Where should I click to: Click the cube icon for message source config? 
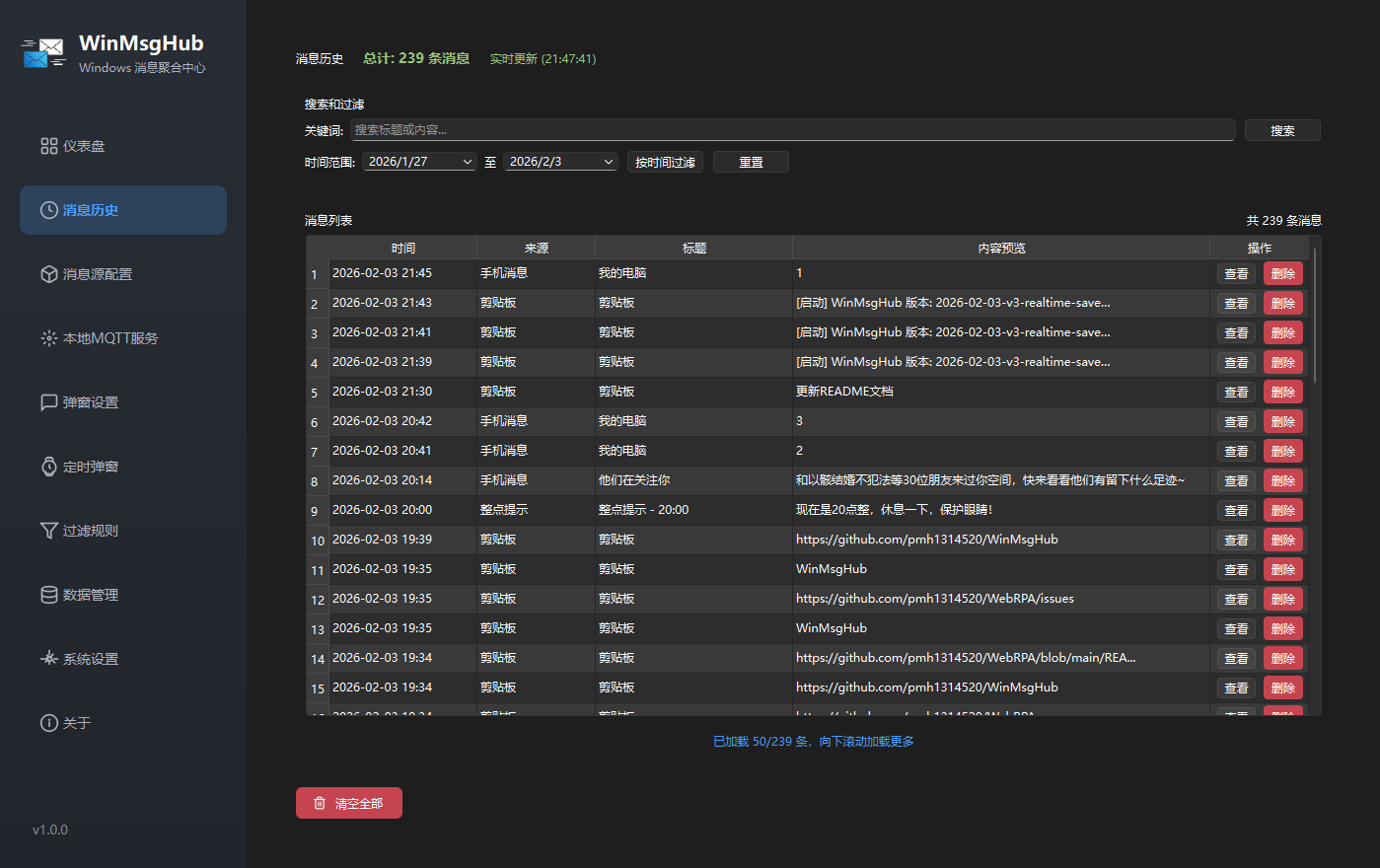(x=48, y=274)
